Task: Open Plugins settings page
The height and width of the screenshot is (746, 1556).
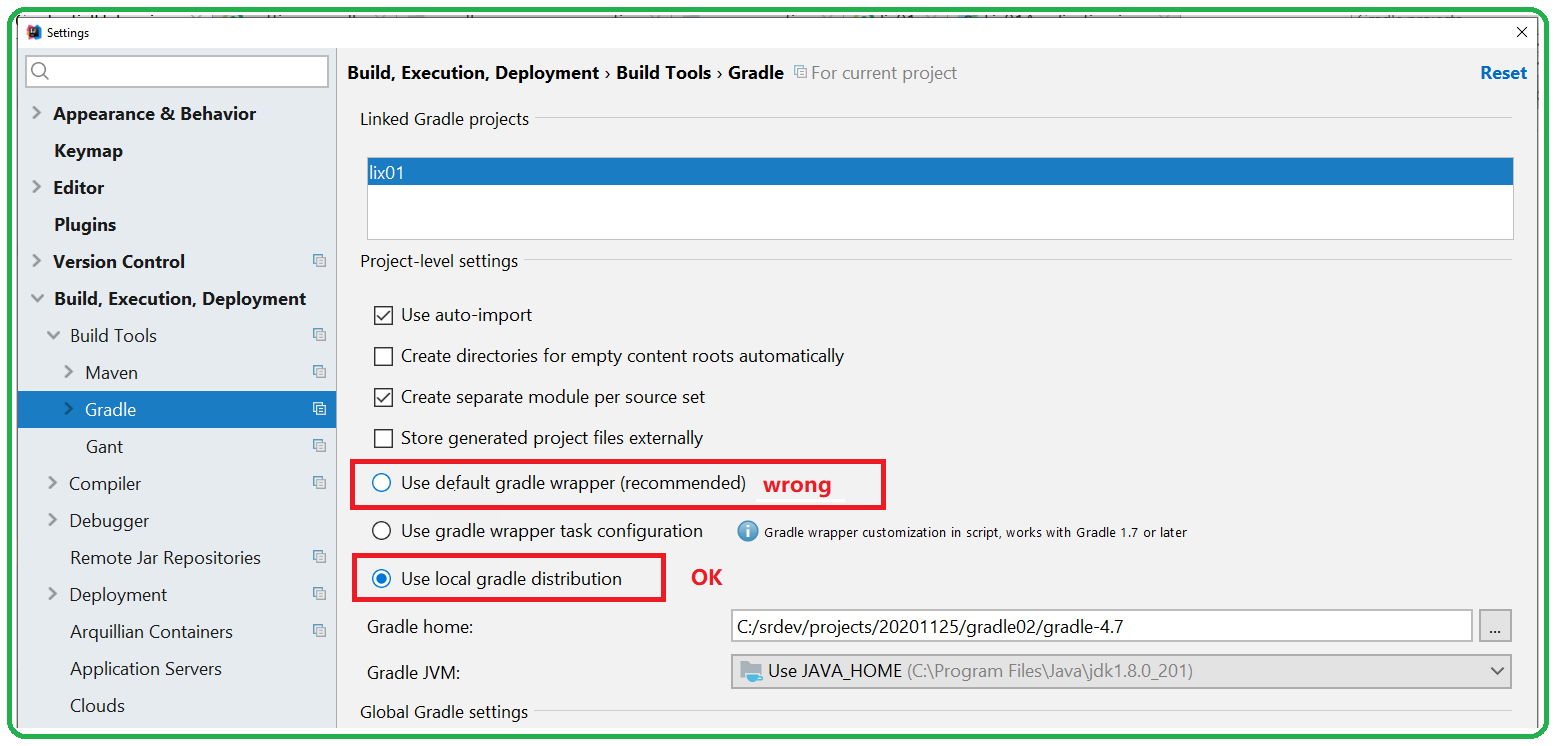Action: 85,225
